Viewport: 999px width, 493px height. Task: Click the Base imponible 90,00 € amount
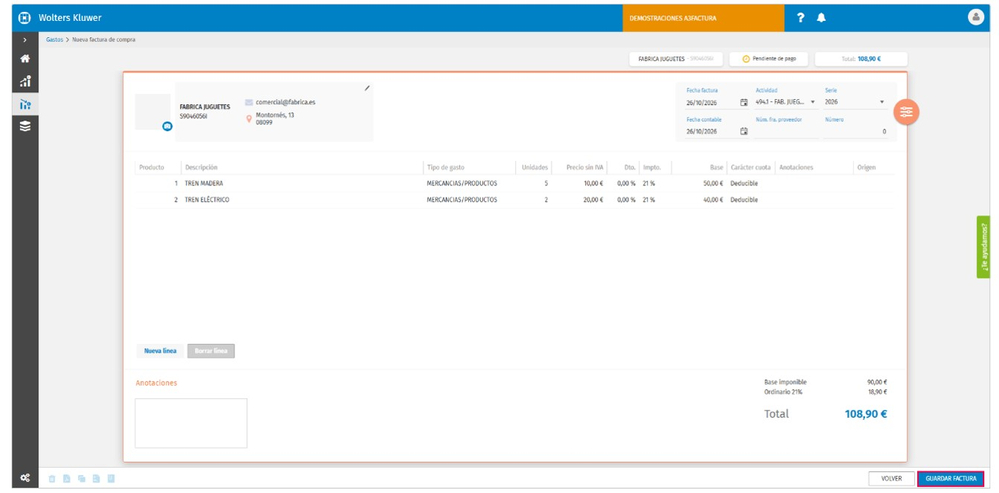(x=877, y=382)
